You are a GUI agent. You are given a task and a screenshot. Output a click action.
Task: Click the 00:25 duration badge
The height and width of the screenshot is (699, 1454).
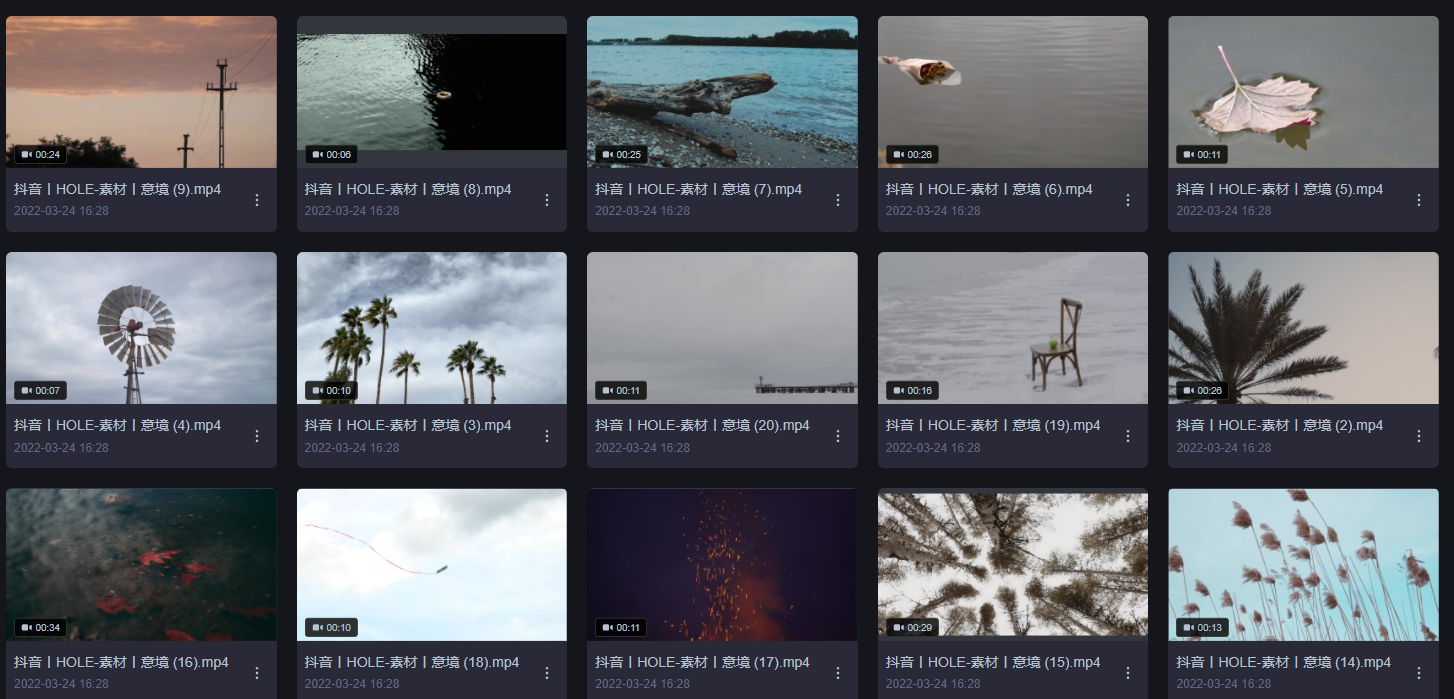tap(621, 155)
